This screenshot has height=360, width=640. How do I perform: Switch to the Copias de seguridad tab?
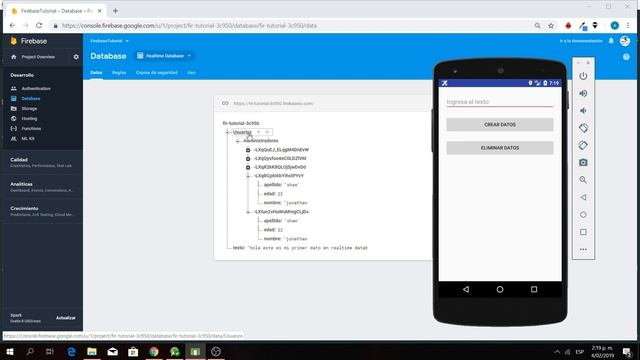click(x=157, y=73)
